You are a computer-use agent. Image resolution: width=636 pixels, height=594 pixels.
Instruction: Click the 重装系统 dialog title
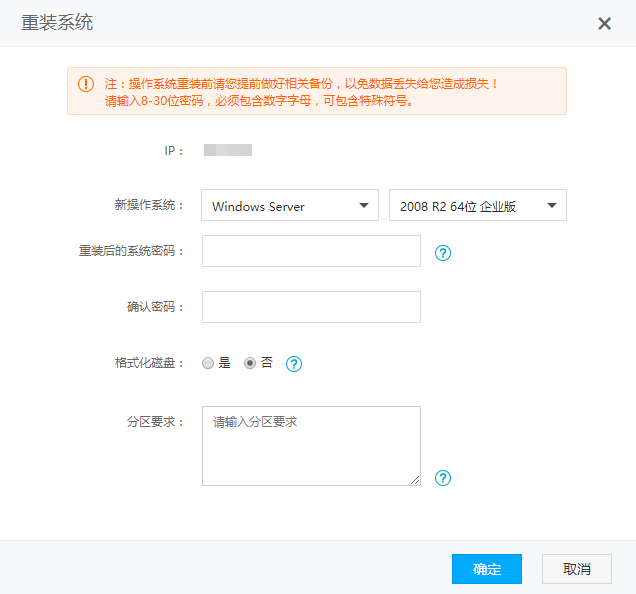coord(57,23)
